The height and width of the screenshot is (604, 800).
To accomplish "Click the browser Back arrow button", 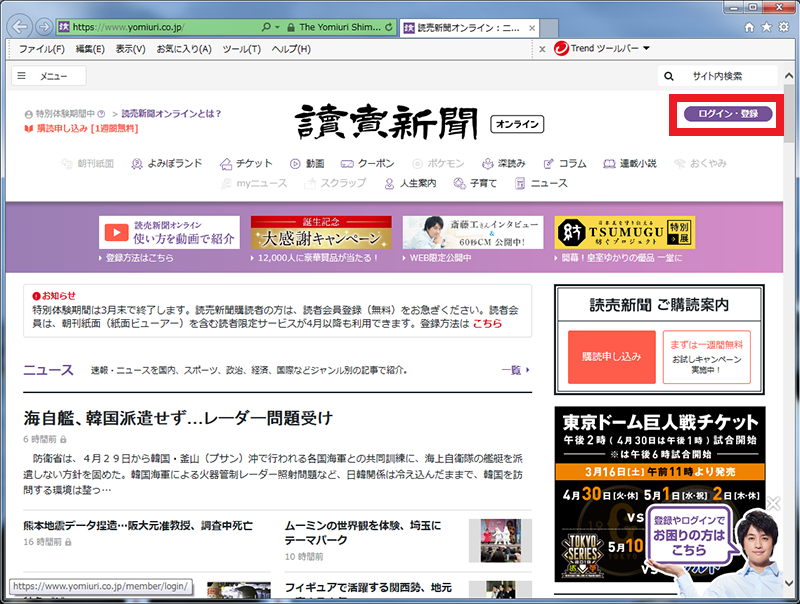I will (20, 27).
